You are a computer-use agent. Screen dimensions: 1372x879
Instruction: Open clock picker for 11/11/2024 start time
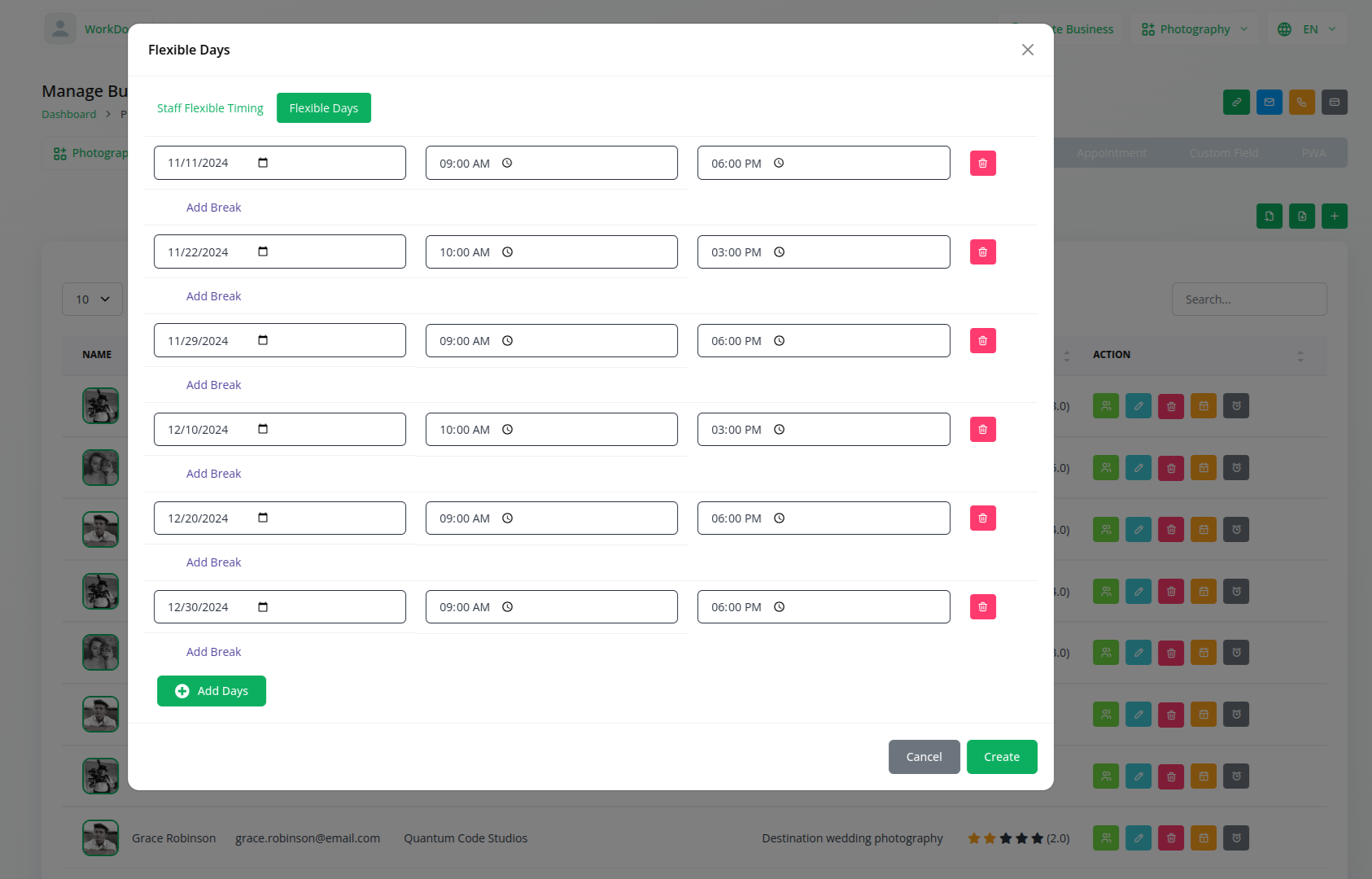(507, 164)
